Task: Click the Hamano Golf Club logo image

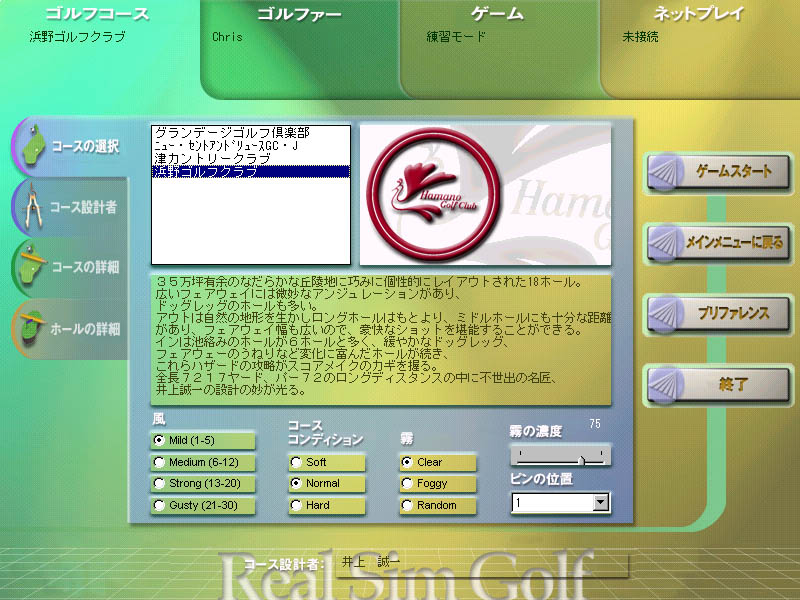Action: tap(485, 194)
